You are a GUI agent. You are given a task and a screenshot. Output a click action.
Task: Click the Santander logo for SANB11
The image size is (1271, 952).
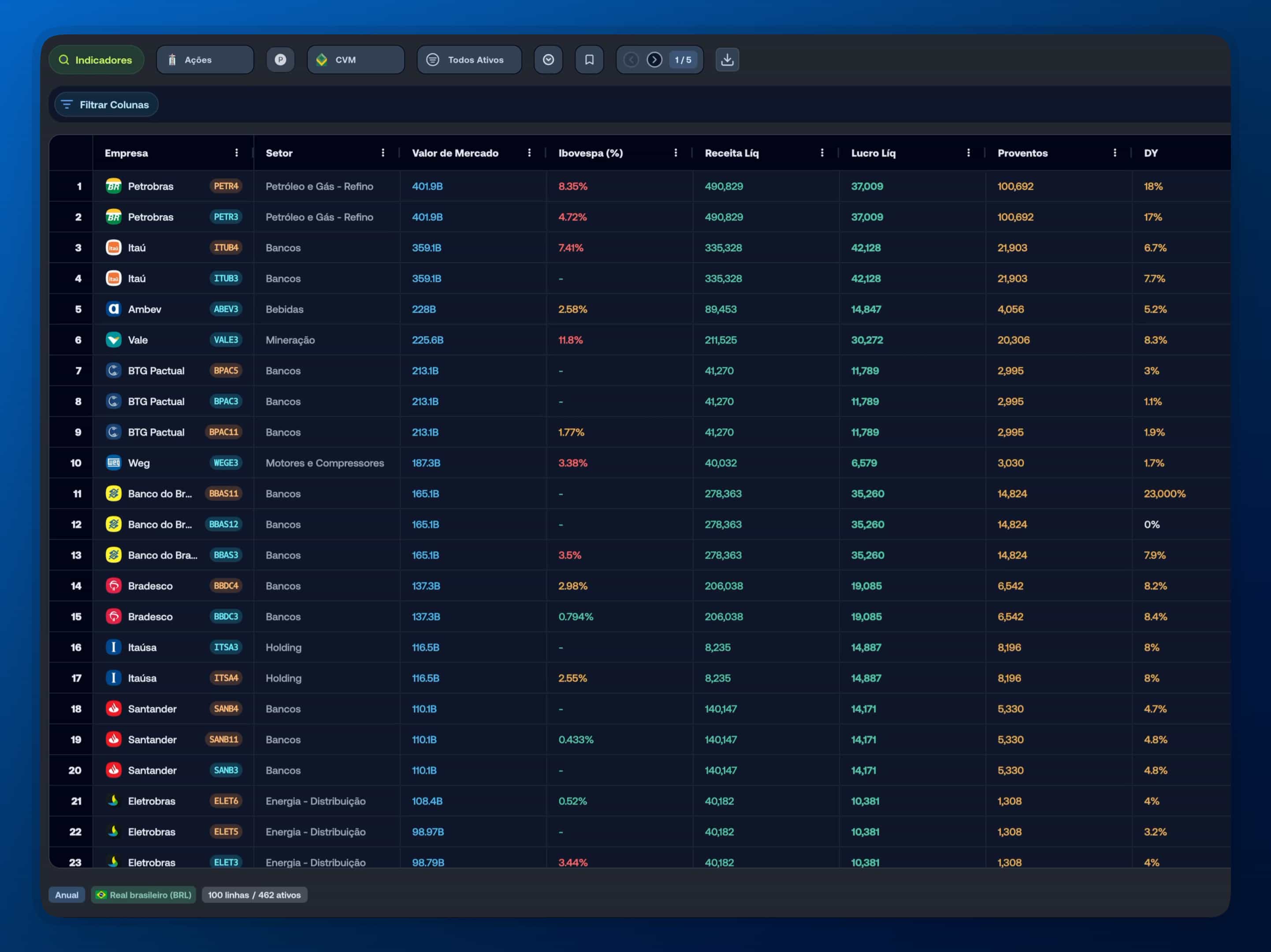click(x=114, y=740)
